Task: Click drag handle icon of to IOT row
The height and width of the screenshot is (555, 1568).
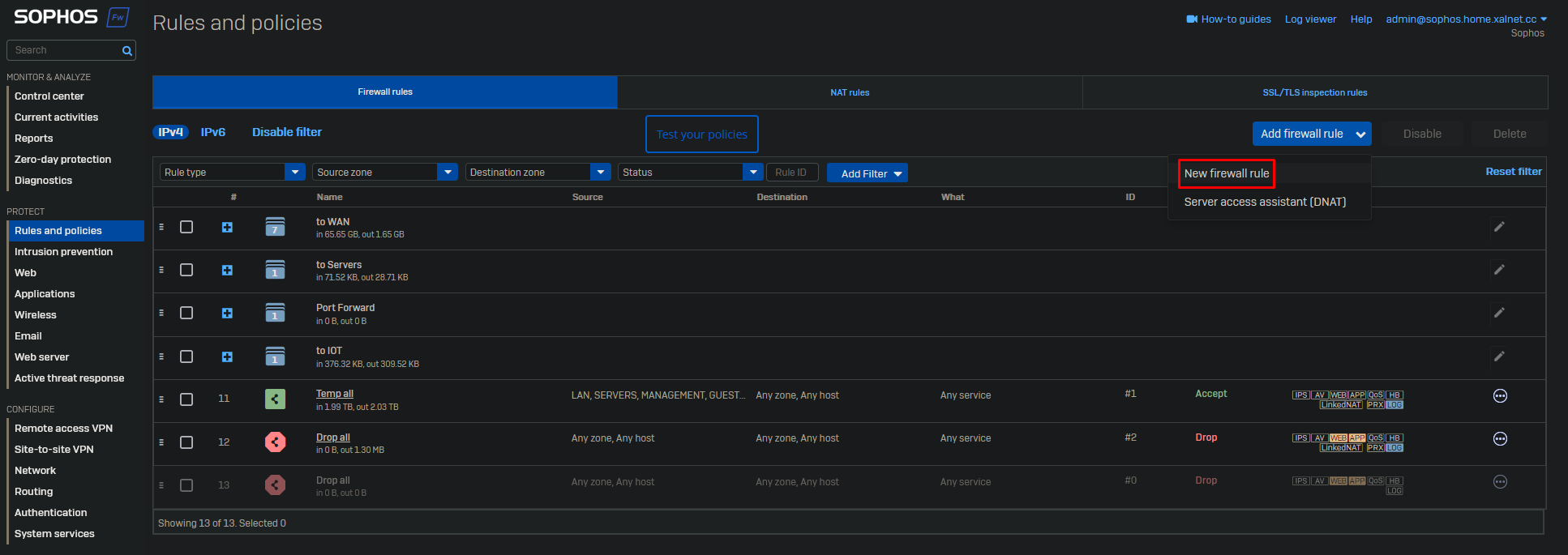Action: [161, 356]
